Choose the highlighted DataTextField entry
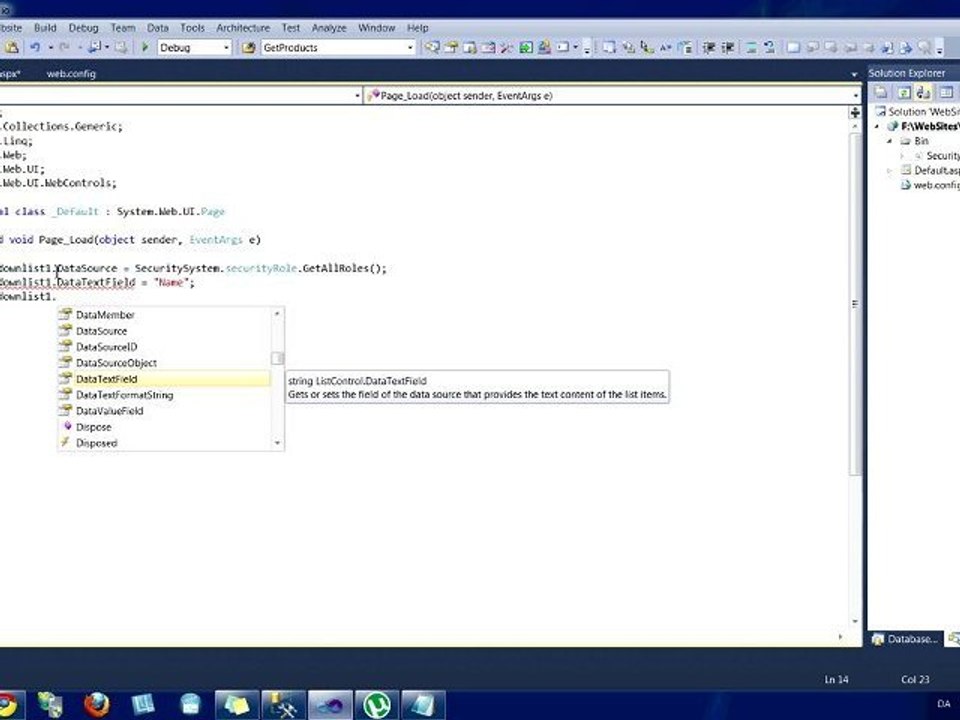The height and width of the screenshot is (720, 960). pos(164,379)
